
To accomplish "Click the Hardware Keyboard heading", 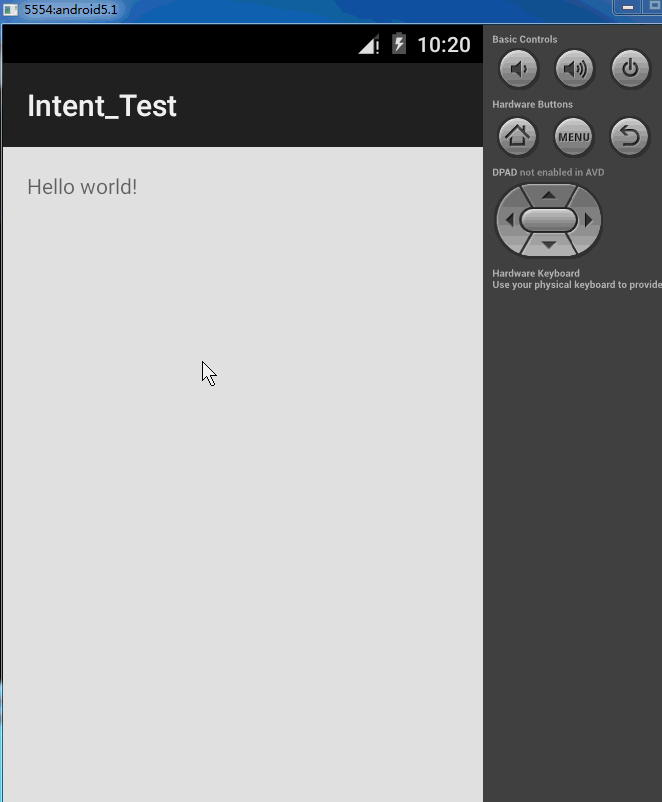I will (x=536, y=273).
